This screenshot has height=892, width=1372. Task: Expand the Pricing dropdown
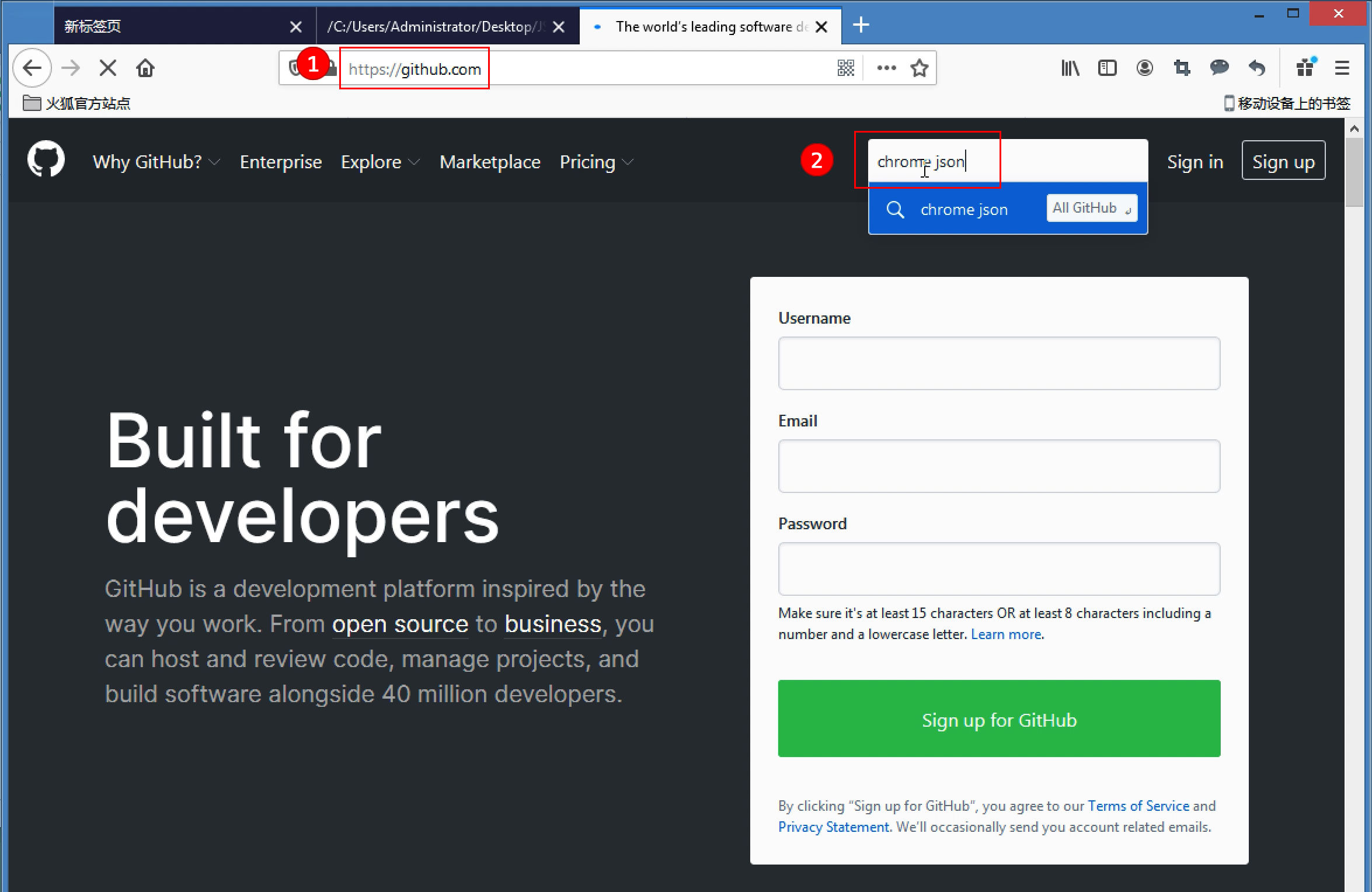pyautogui.click(x=597, y=162)
